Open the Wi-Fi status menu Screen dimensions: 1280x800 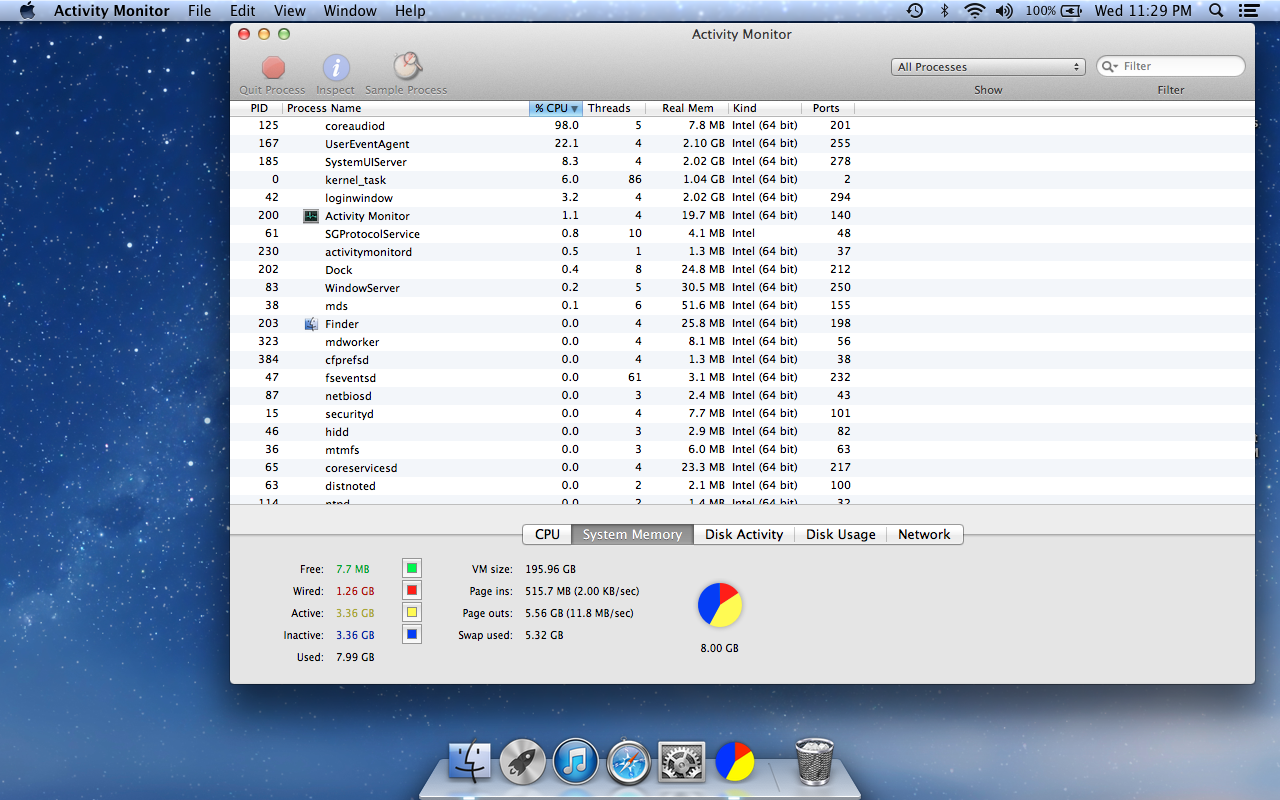tap(974, 11)
